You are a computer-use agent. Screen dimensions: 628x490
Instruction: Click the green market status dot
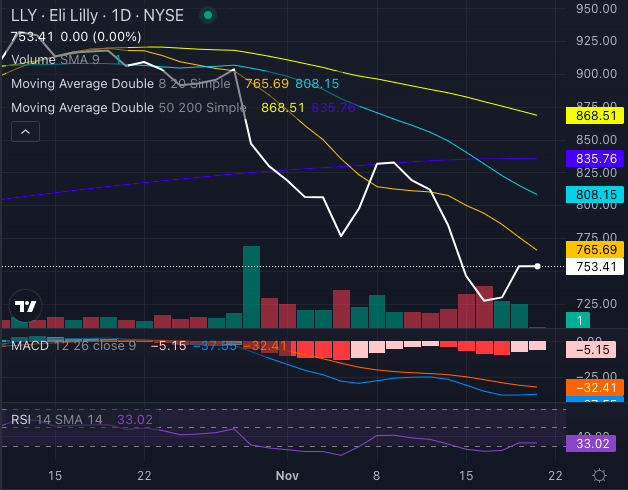point(207,16)
